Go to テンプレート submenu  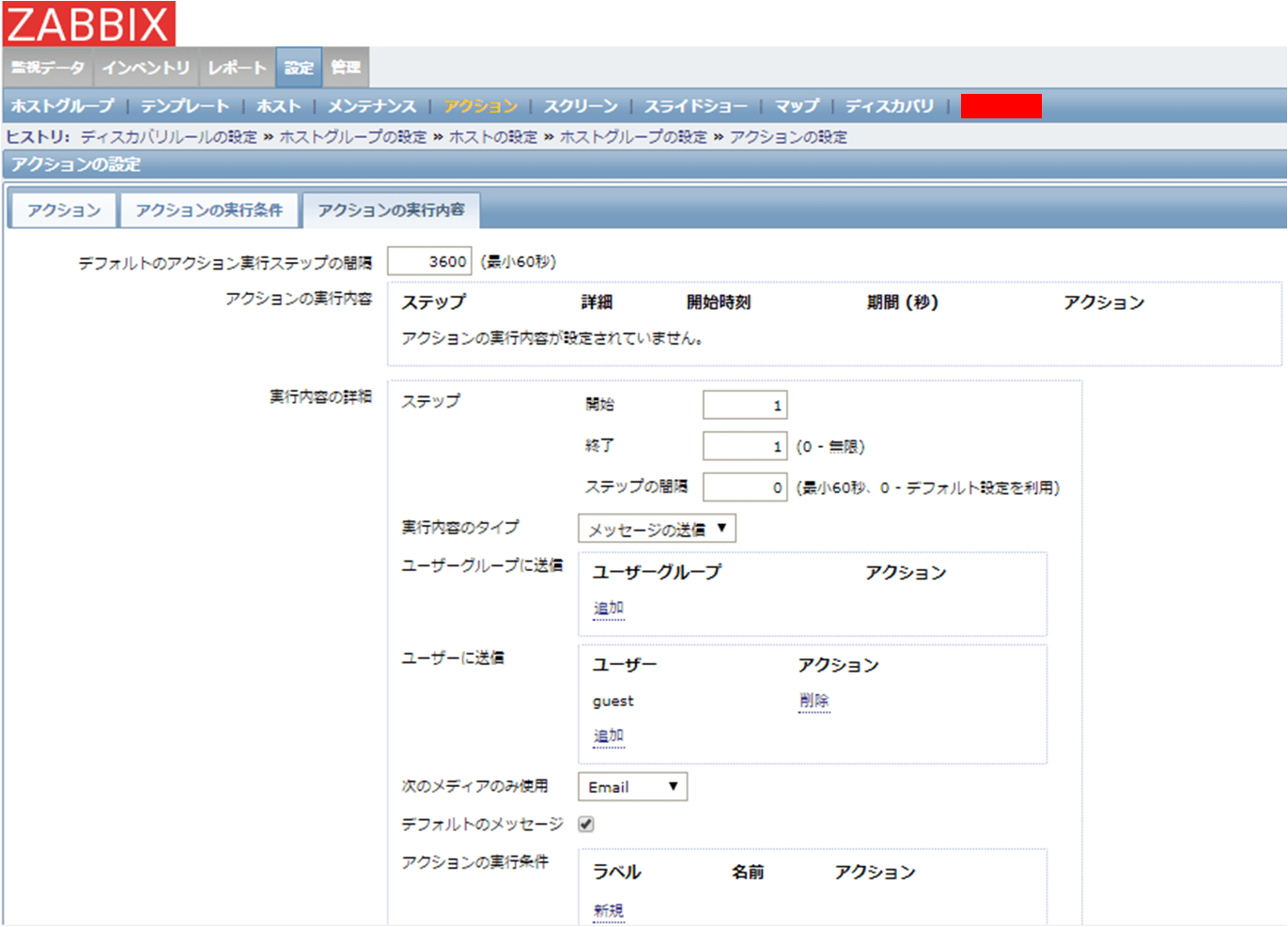pyautogui.click(x=185, y=106)
